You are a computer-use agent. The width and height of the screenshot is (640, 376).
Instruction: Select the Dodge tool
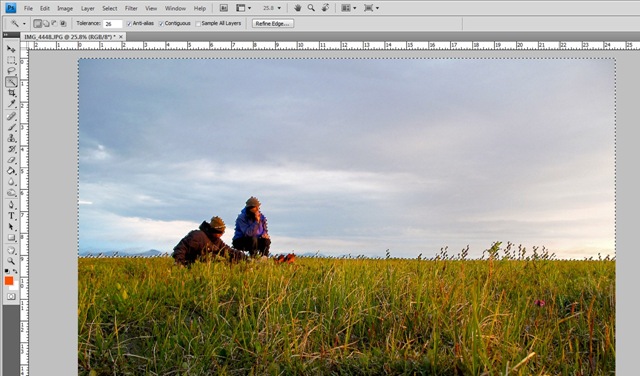[x=11, y=192]
